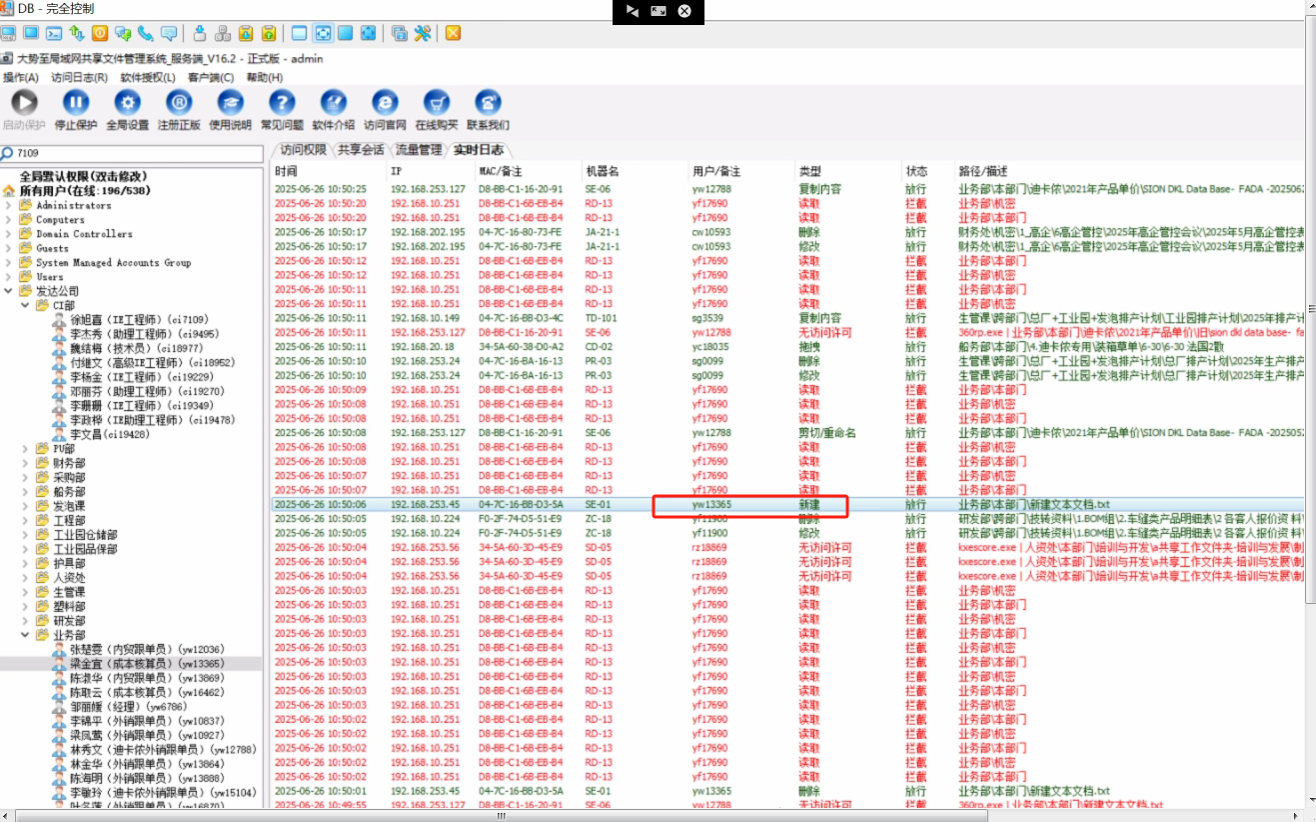
Task: Click the 注册正版 icon
Action: (x=178, y=102)
